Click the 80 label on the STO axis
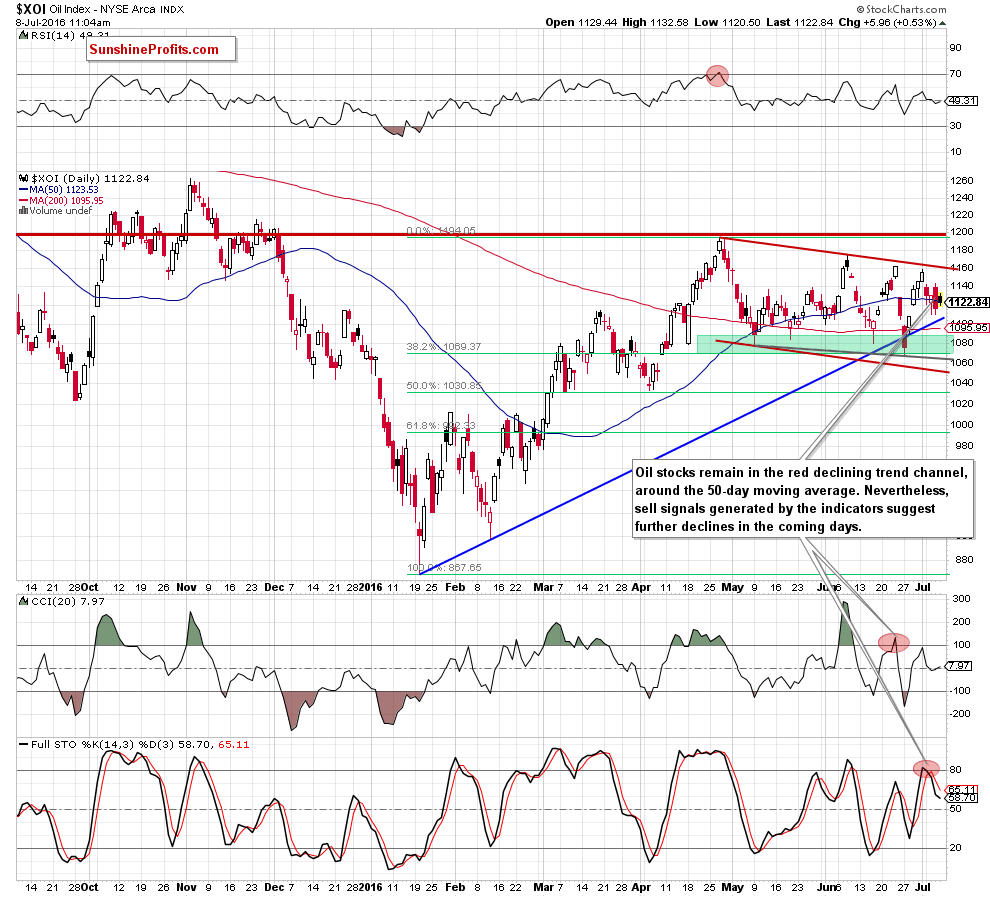This screenshot has height=897, width=990. (955, 769)
